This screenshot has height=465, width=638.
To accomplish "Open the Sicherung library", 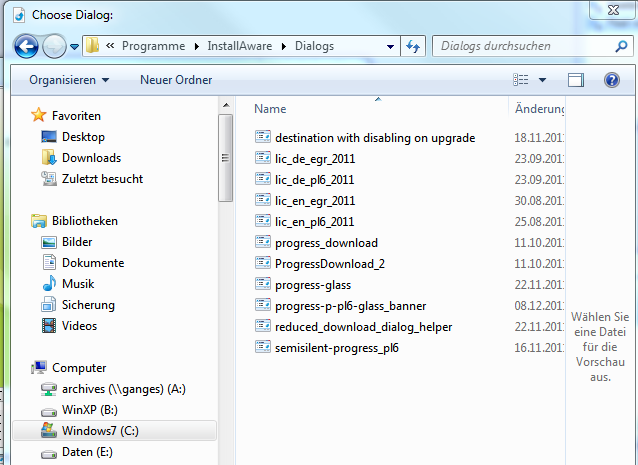I will click(88, 305).
